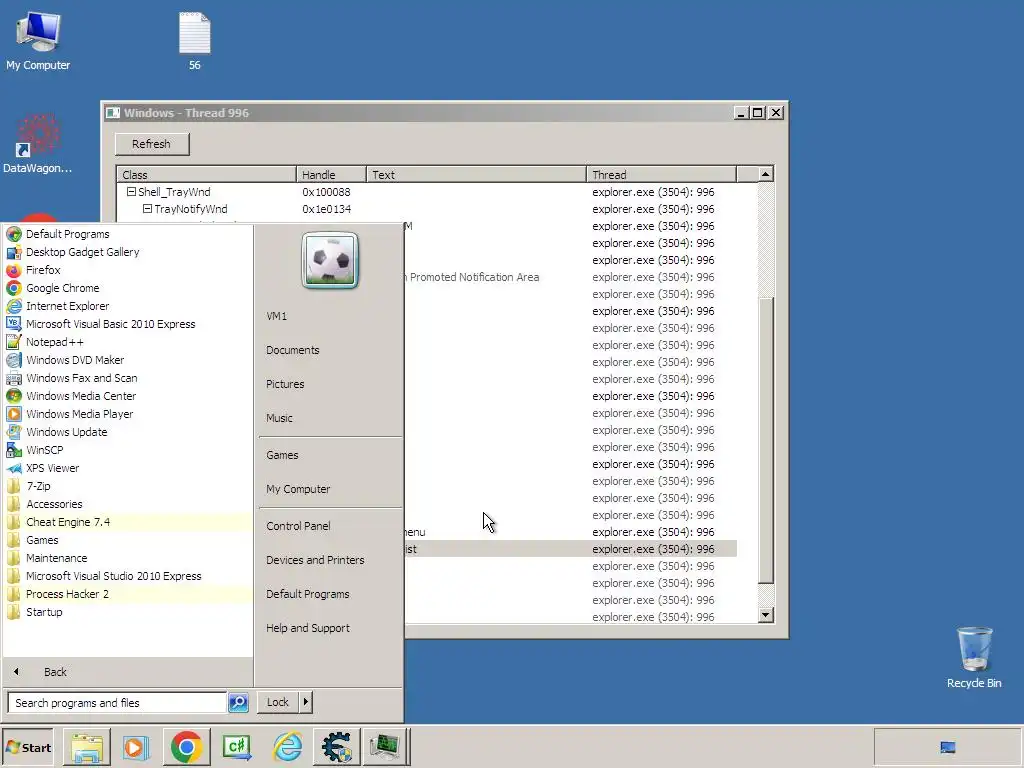Click the Lock button
This screenshot has height=768, width=1024.
point(278,702)
